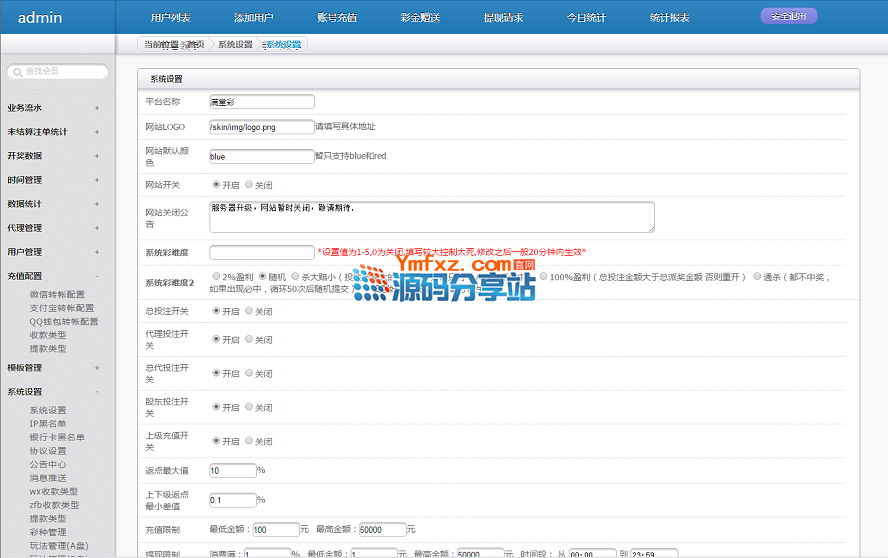
Task: Expand the 业务流水 sidebar section
Action: tap(97, 107)
